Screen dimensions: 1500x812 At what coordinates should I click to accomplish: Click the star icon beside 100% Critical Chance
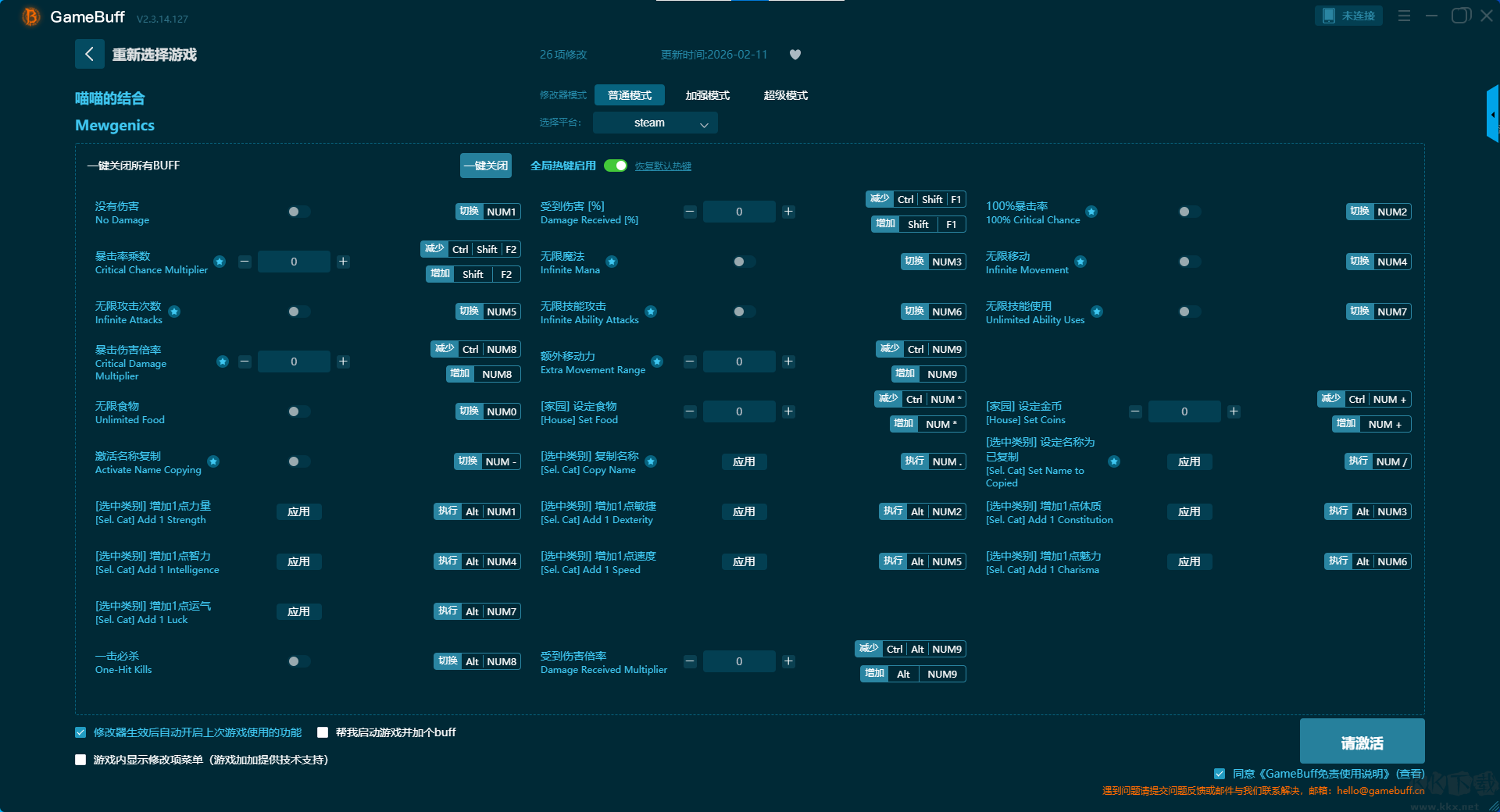point(1091,212)
